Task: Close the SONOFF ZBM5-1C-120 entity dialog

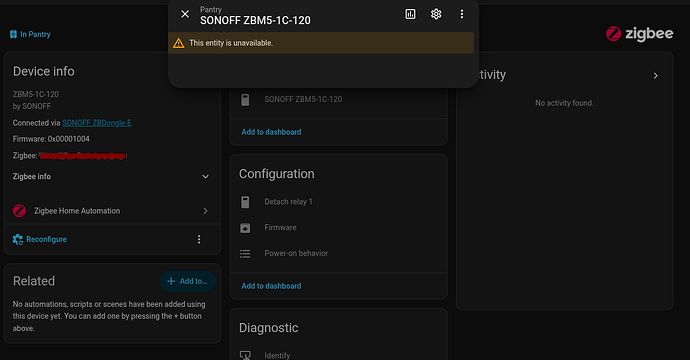Action: tap(185, 14)
